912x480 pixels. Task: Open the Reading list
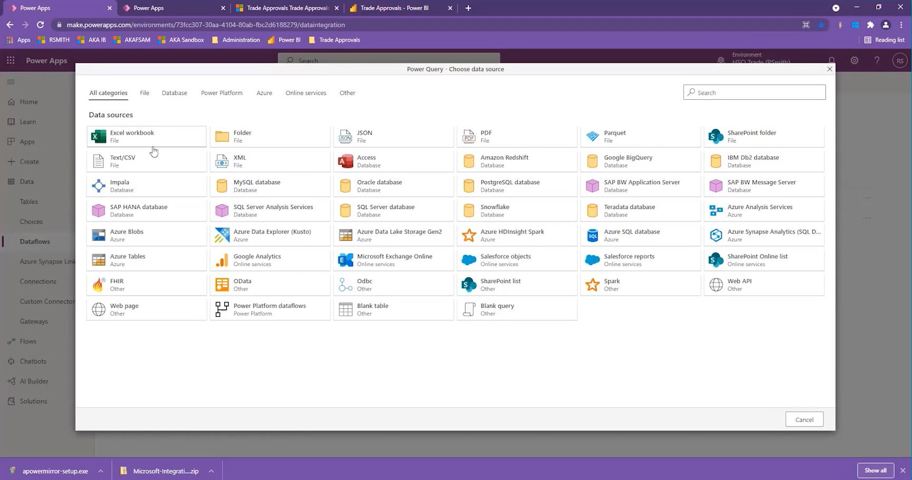pos(884,40)
